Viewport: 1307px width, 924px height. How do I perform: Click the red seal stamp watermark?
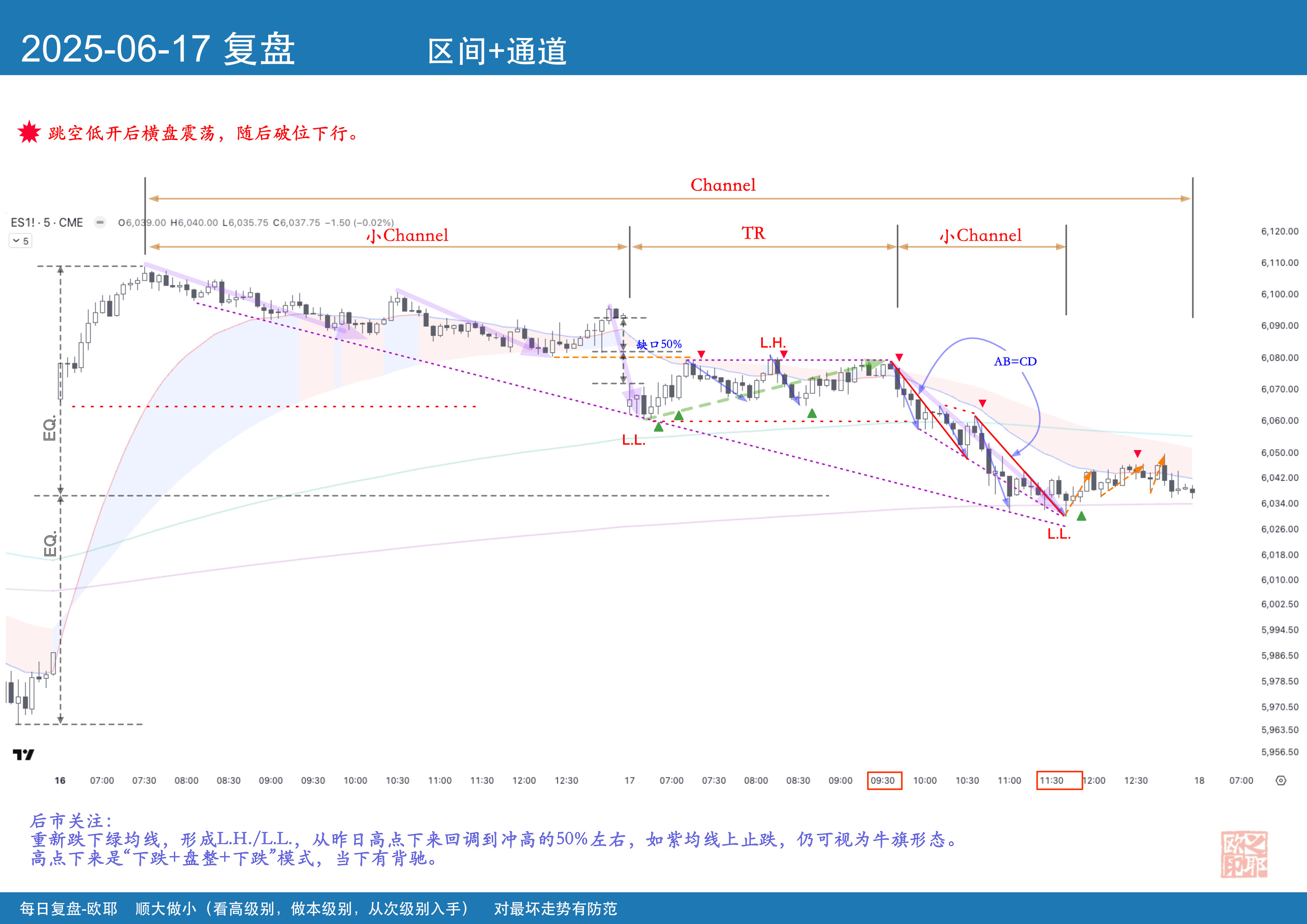click(x=1244, y=855)
